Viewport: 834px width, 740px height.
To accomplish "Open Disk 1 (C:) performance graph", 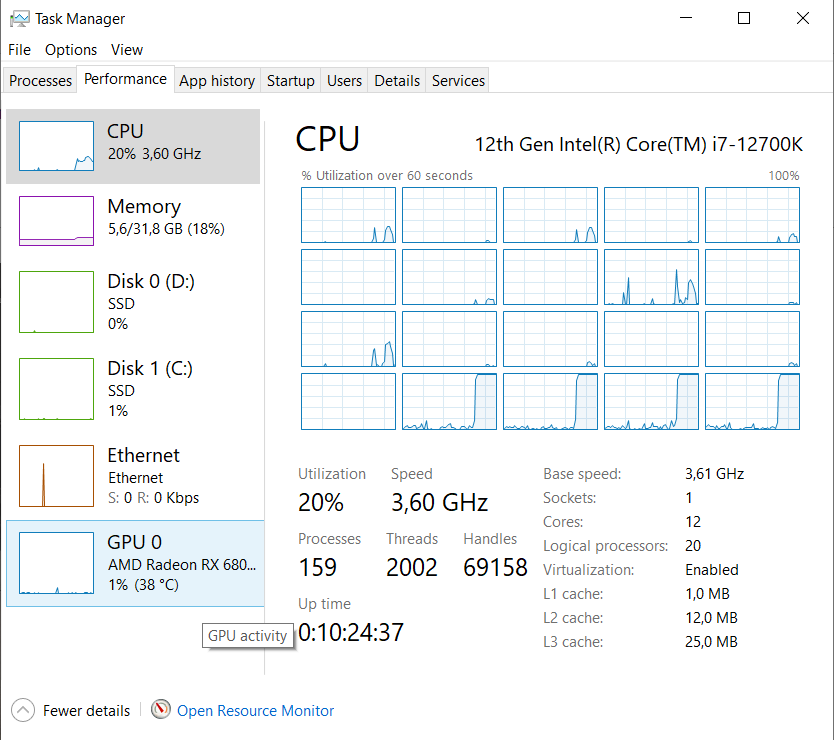I will [x=56, y=389].
